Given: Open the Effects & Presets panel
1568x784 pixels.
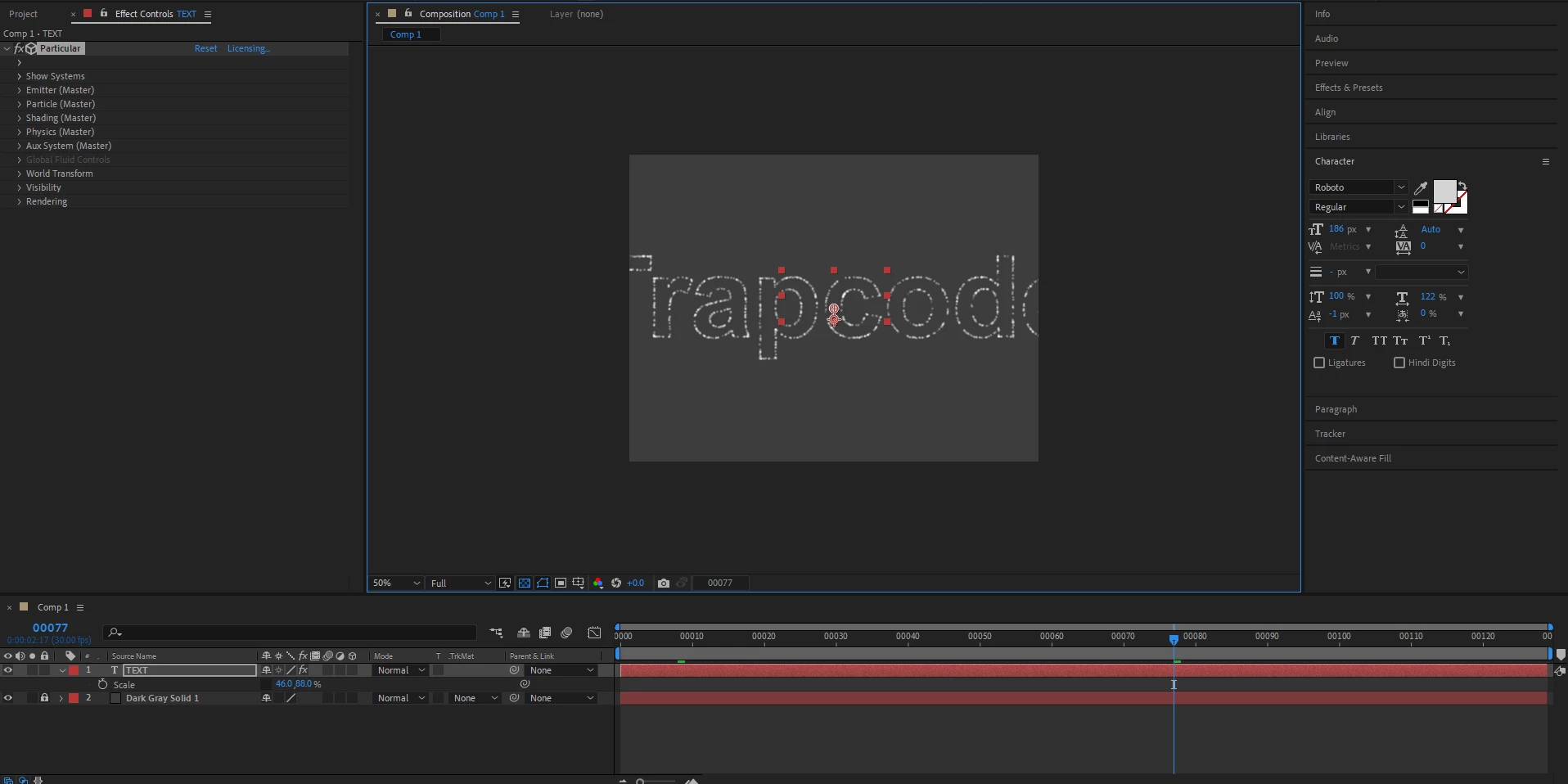Looking at the screenshot, I should click(x=1349, y=88).
